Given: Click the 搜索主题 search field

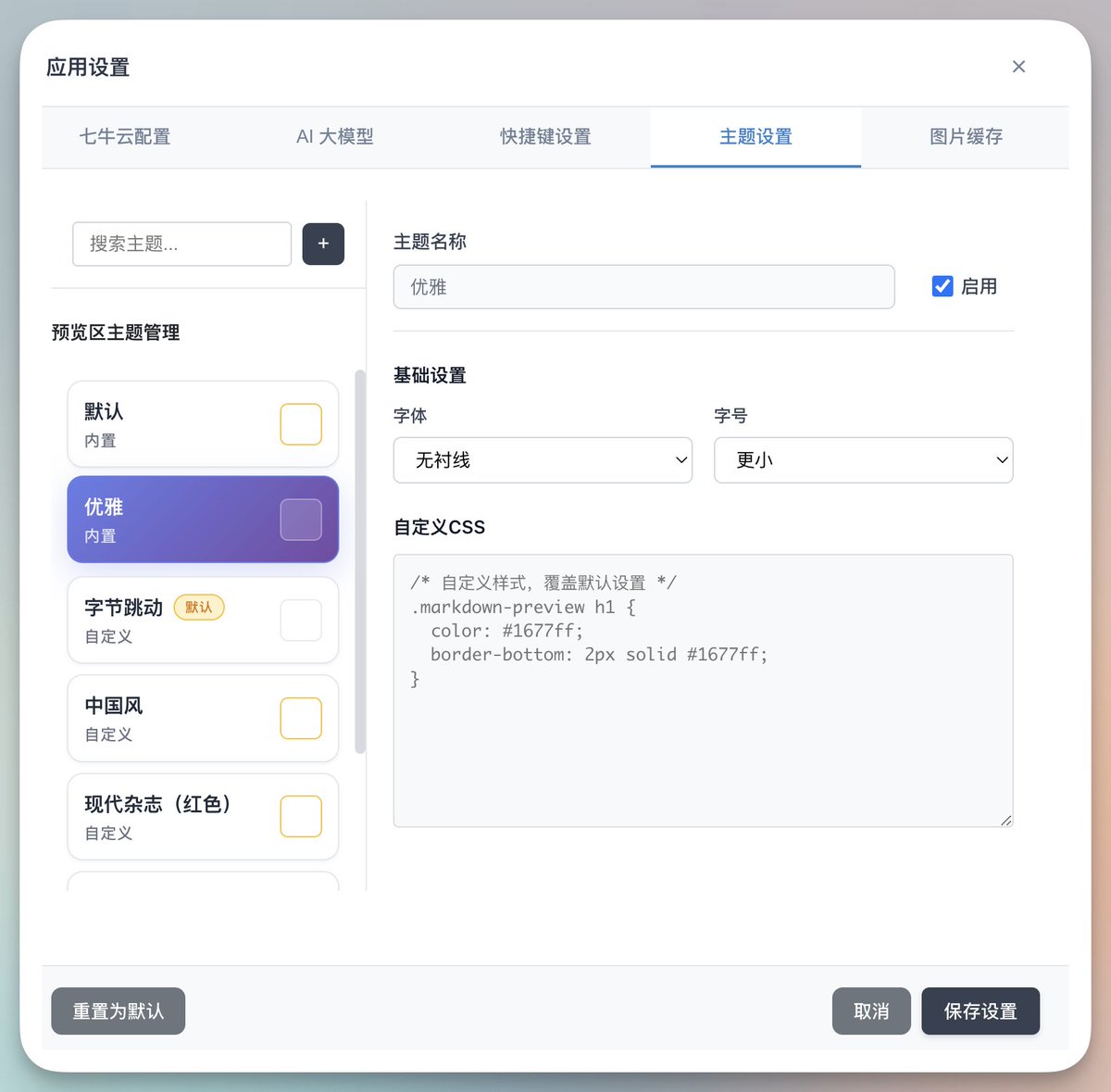Looking at the screenshot, I should (x=181, y=244).
